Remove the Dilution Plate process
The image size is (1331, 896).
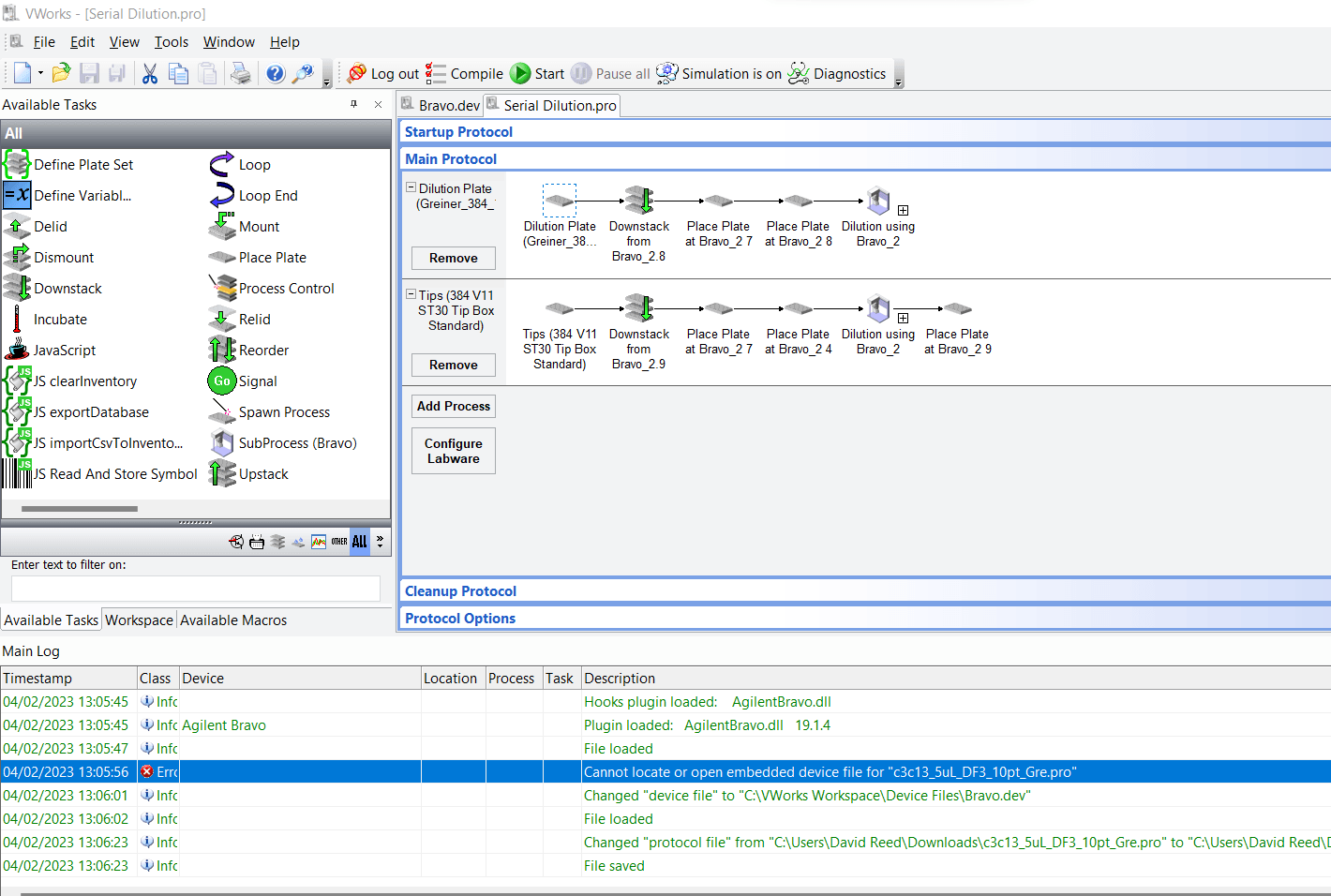454,258
